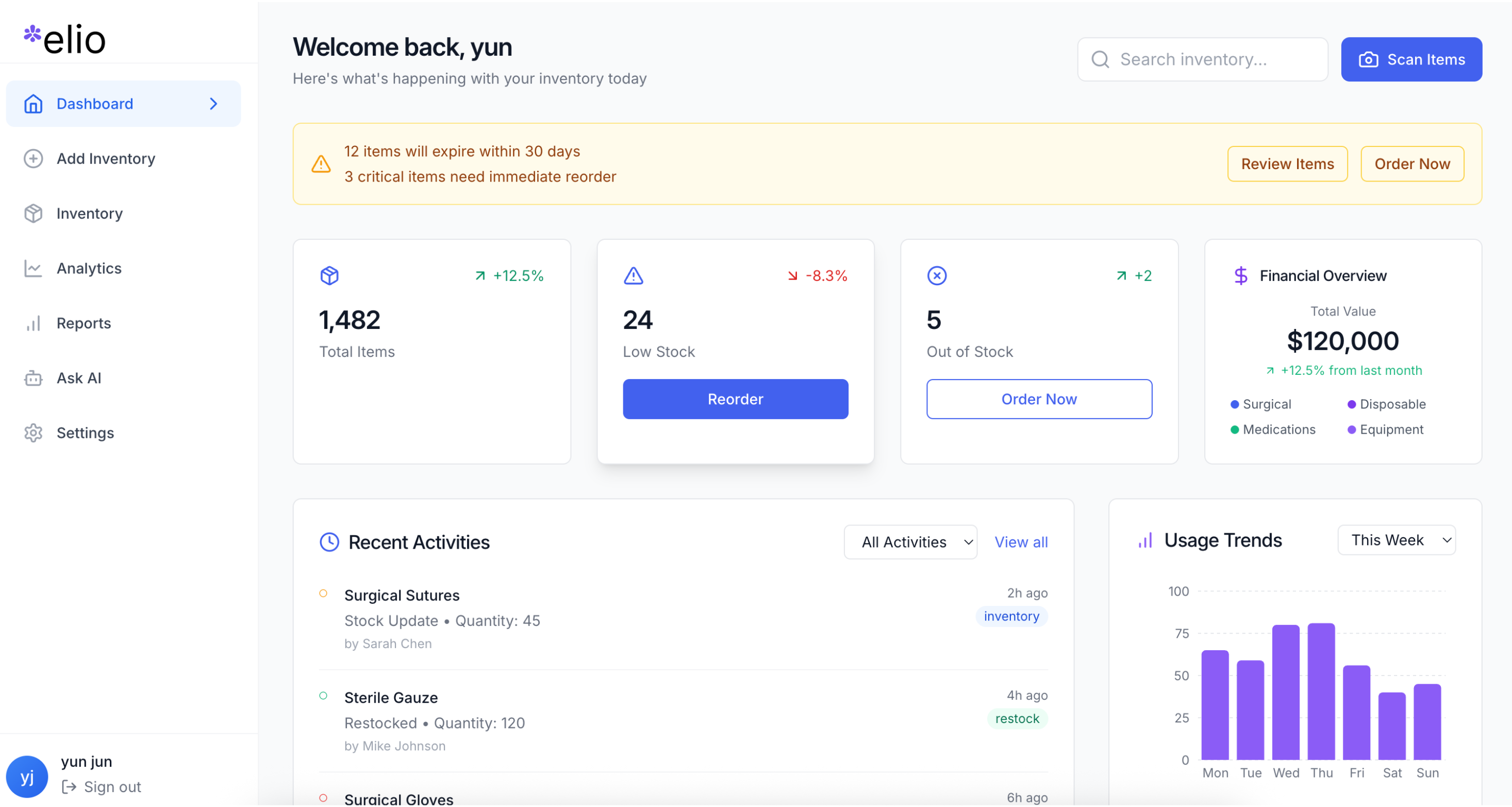Click the Mon bar in Usage Trends chart
The image size is (1512, 807).
pos(1215,705)
